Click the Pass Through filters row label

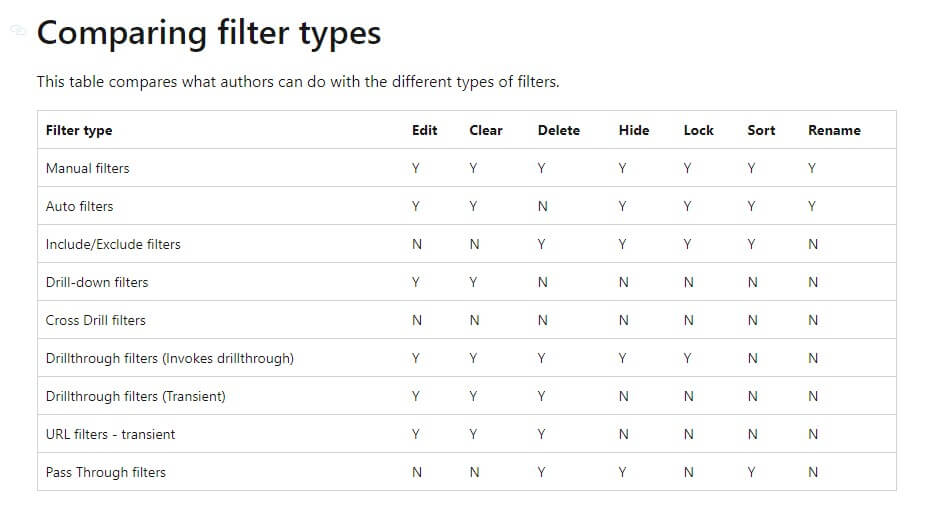tap(106, 473)
